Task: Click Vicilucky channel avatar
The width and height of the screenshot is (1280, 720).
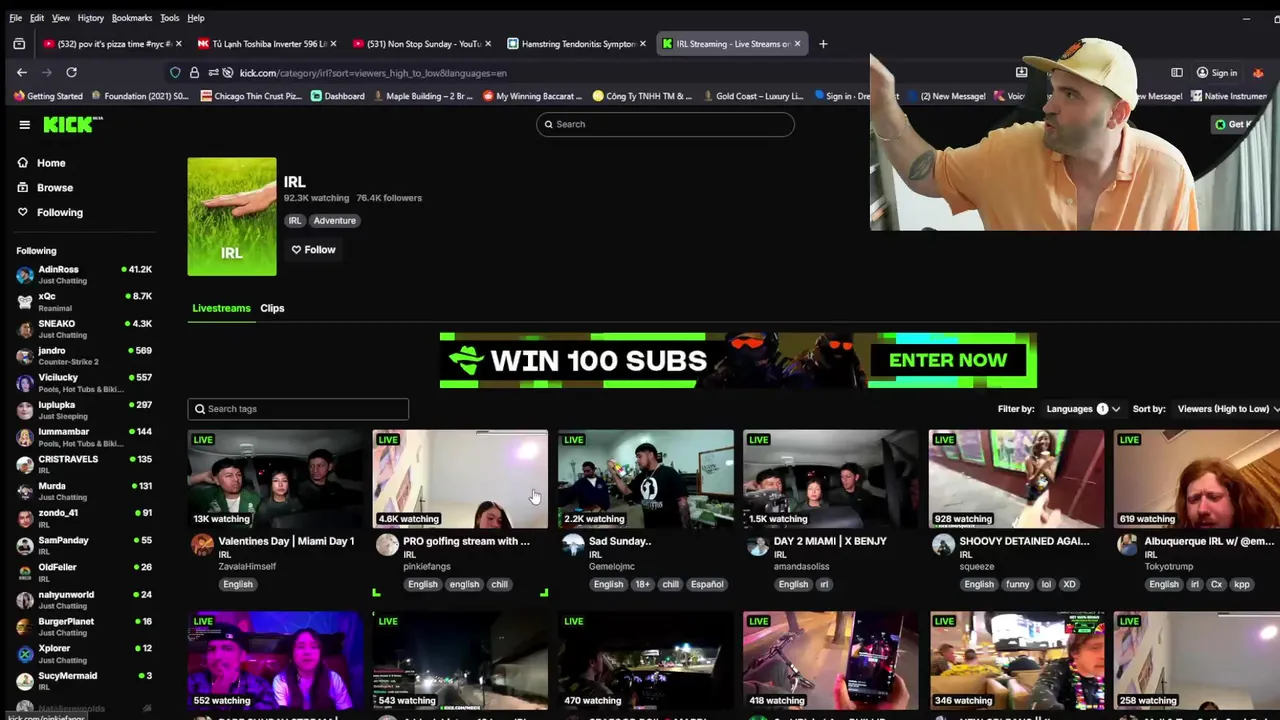Action: (25, 383)
